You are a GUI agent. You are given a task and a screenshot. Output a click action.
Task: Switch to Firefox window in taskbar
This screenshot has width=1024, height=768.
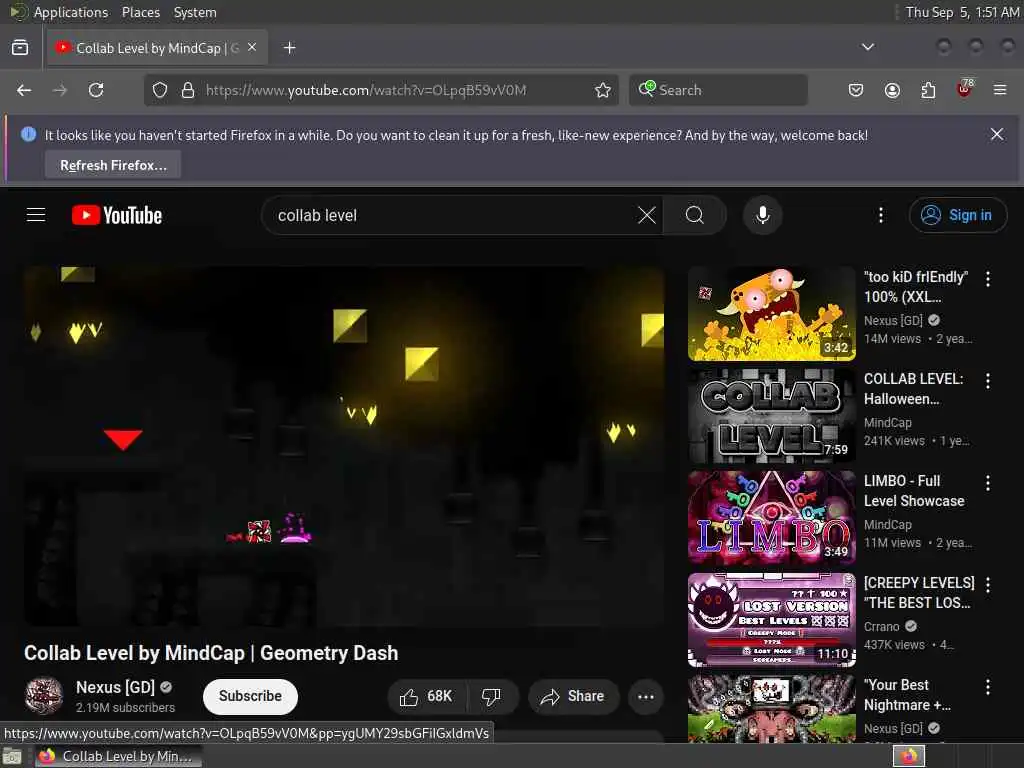click(x=119, y=756)
